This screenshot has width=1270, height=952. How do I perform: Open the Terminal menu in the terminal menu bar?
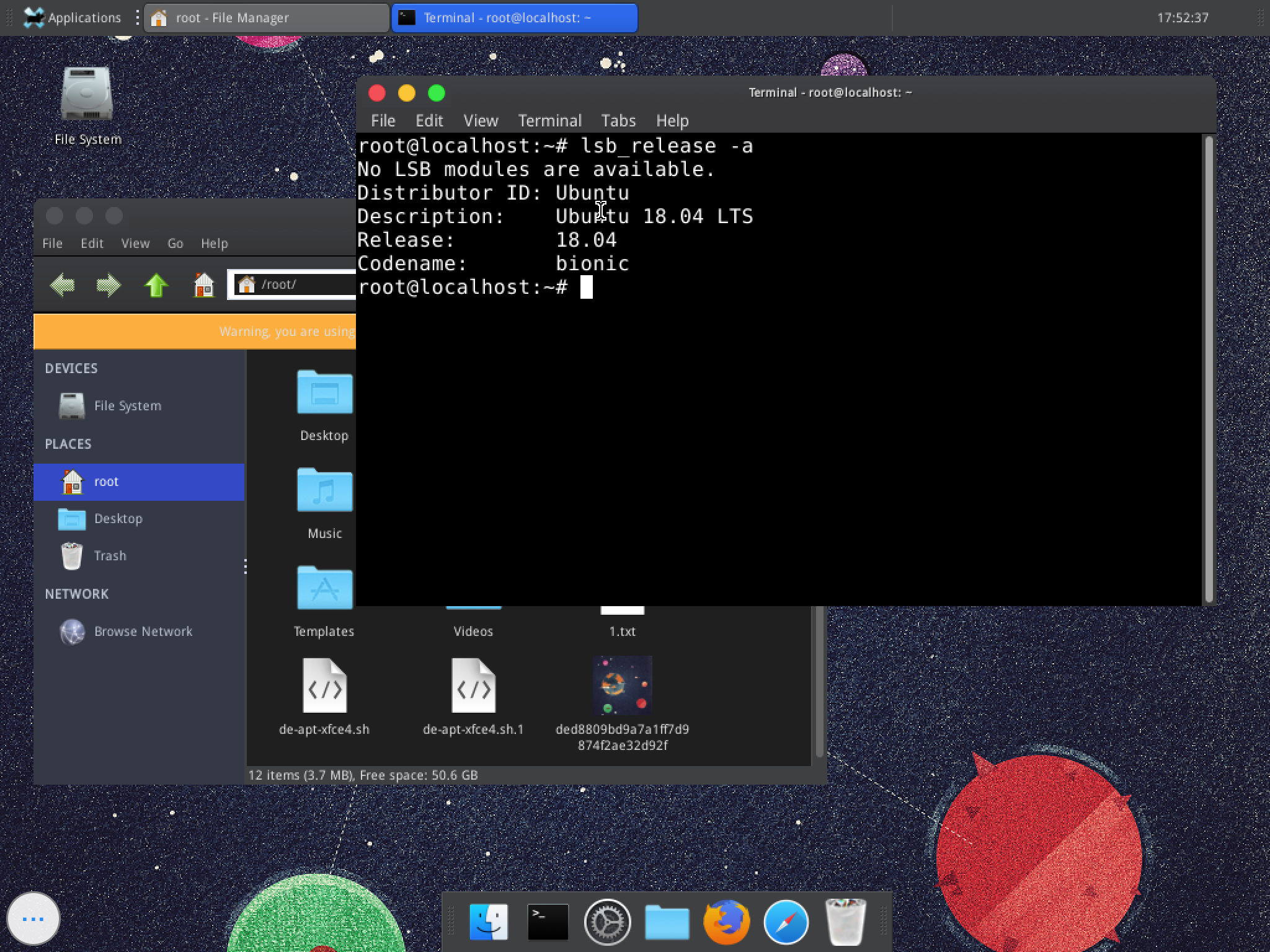(x=550, y=121)
